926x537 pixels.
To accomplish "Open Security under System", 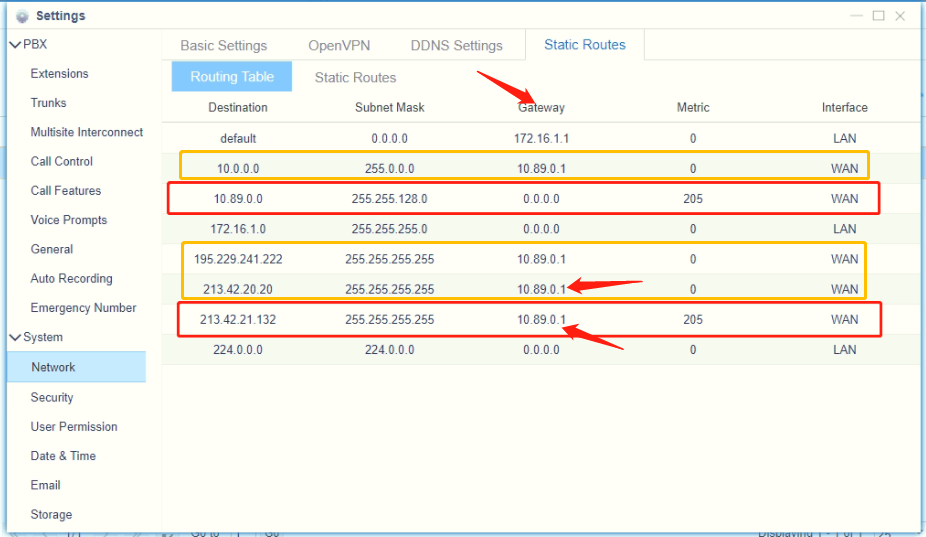I will (51, 397).
